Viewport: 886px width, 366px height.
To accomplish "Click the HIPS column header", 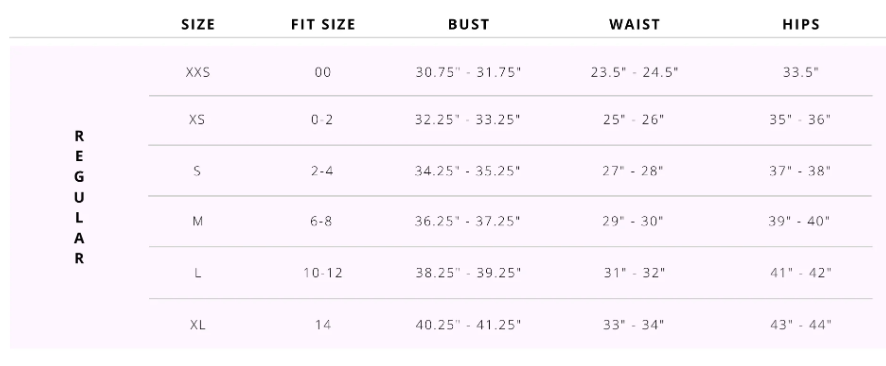I will tap(801, 24).
